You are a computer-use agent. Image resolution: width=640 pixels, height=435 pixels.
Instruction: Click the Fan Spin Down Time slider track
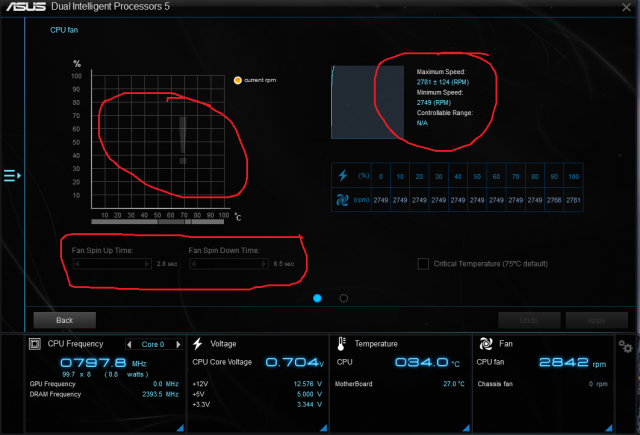click(229, 264)
